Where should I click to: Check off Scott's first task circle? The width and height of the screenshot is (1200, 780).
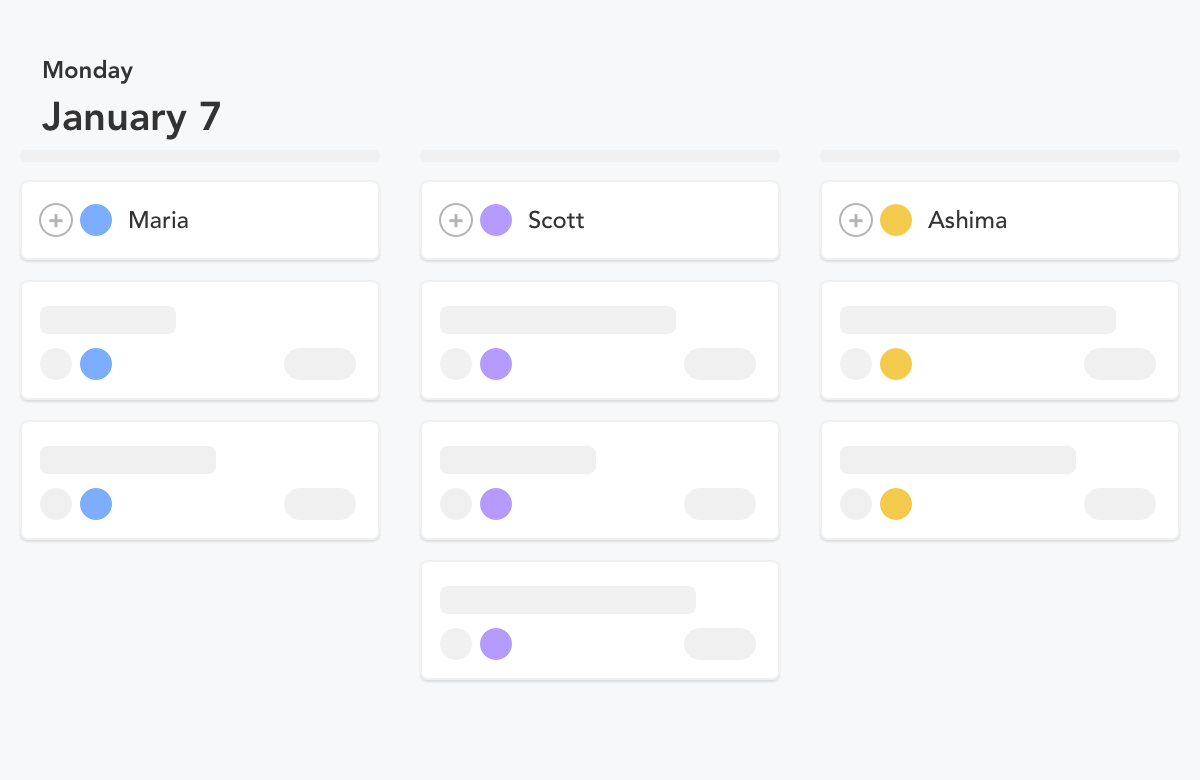point(456,364)
